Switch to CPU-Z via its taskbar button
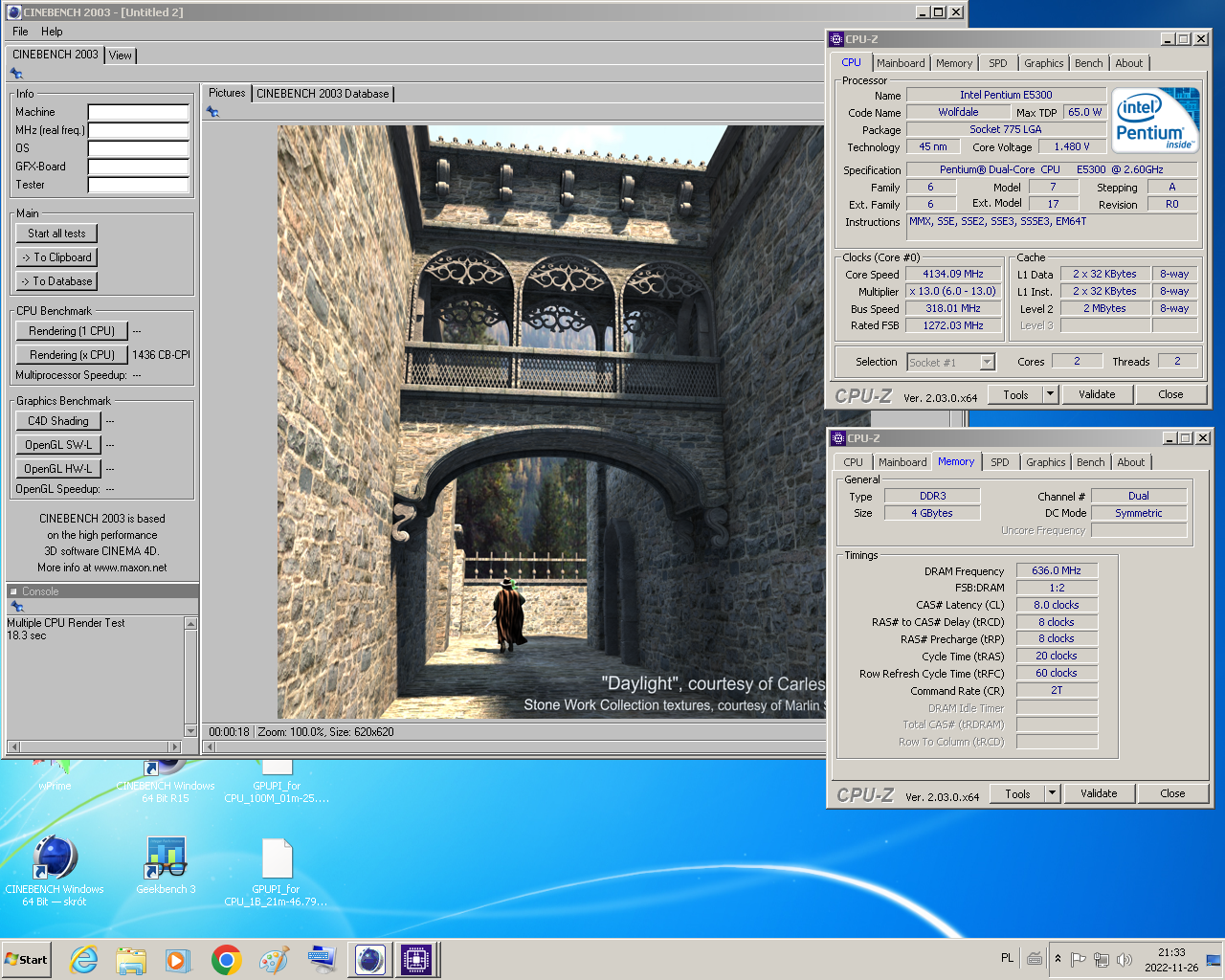This screenshot has height=980, width=1225. 416,959
